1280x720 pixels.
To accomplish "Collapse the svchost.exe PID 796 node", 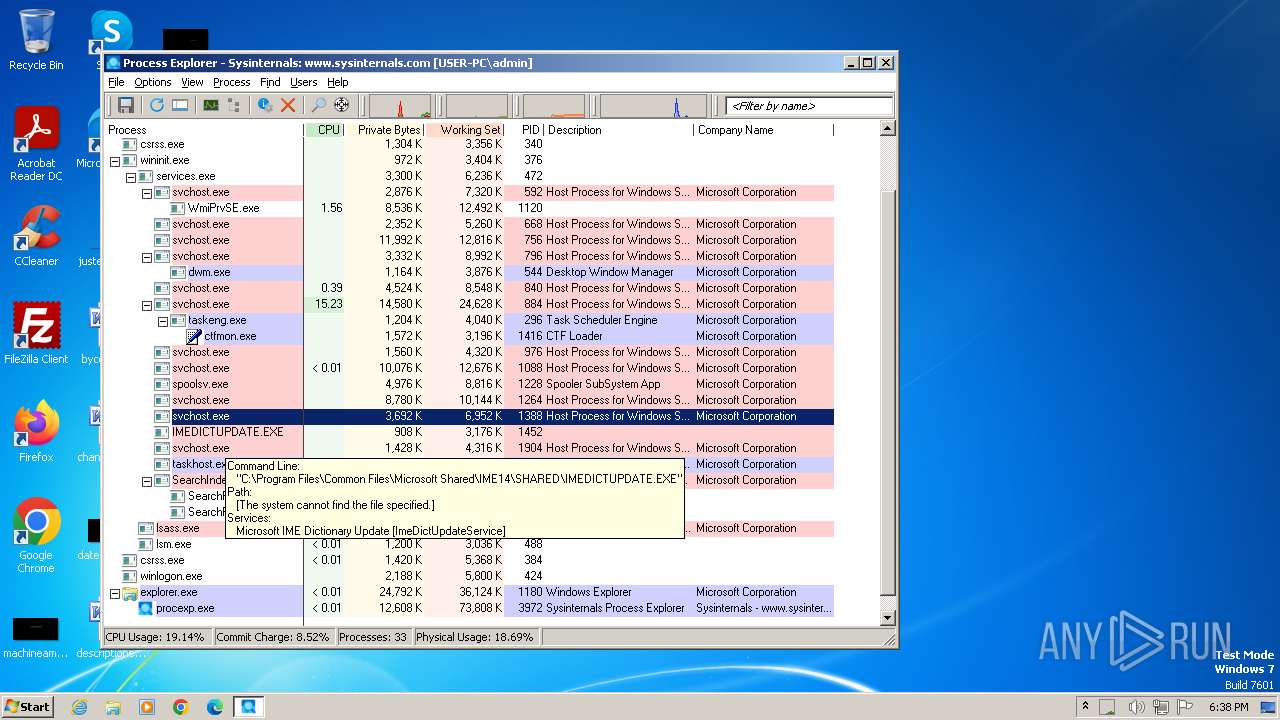I will pyautogui.click(x=146, y=256).
